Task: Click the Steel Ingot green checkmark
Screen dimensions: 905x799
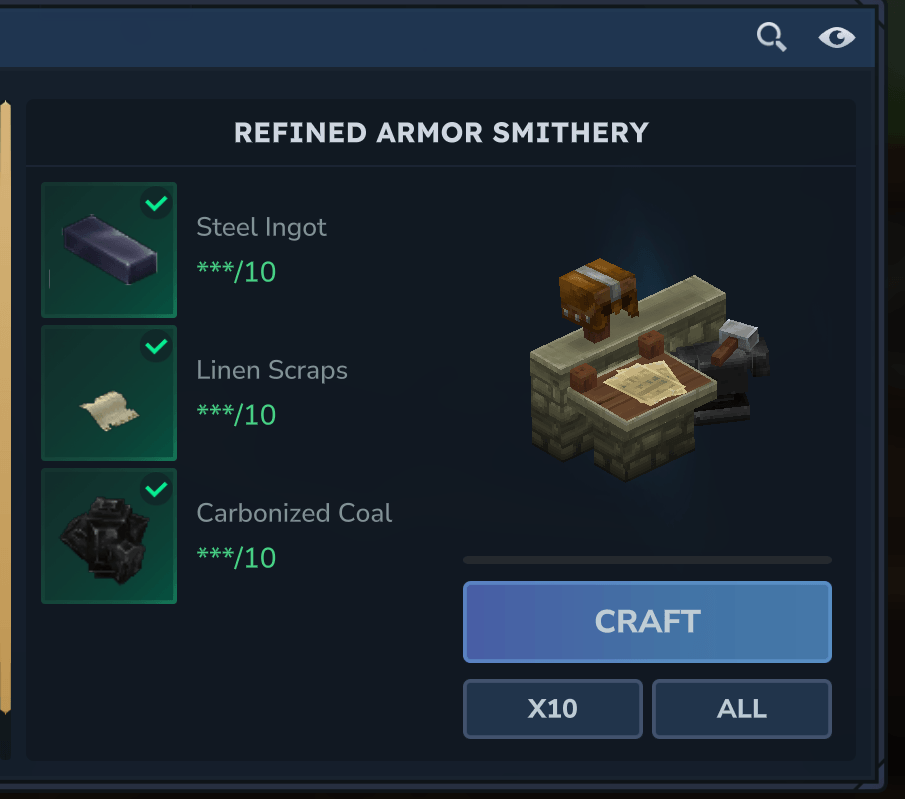Action: coord(156,203)
